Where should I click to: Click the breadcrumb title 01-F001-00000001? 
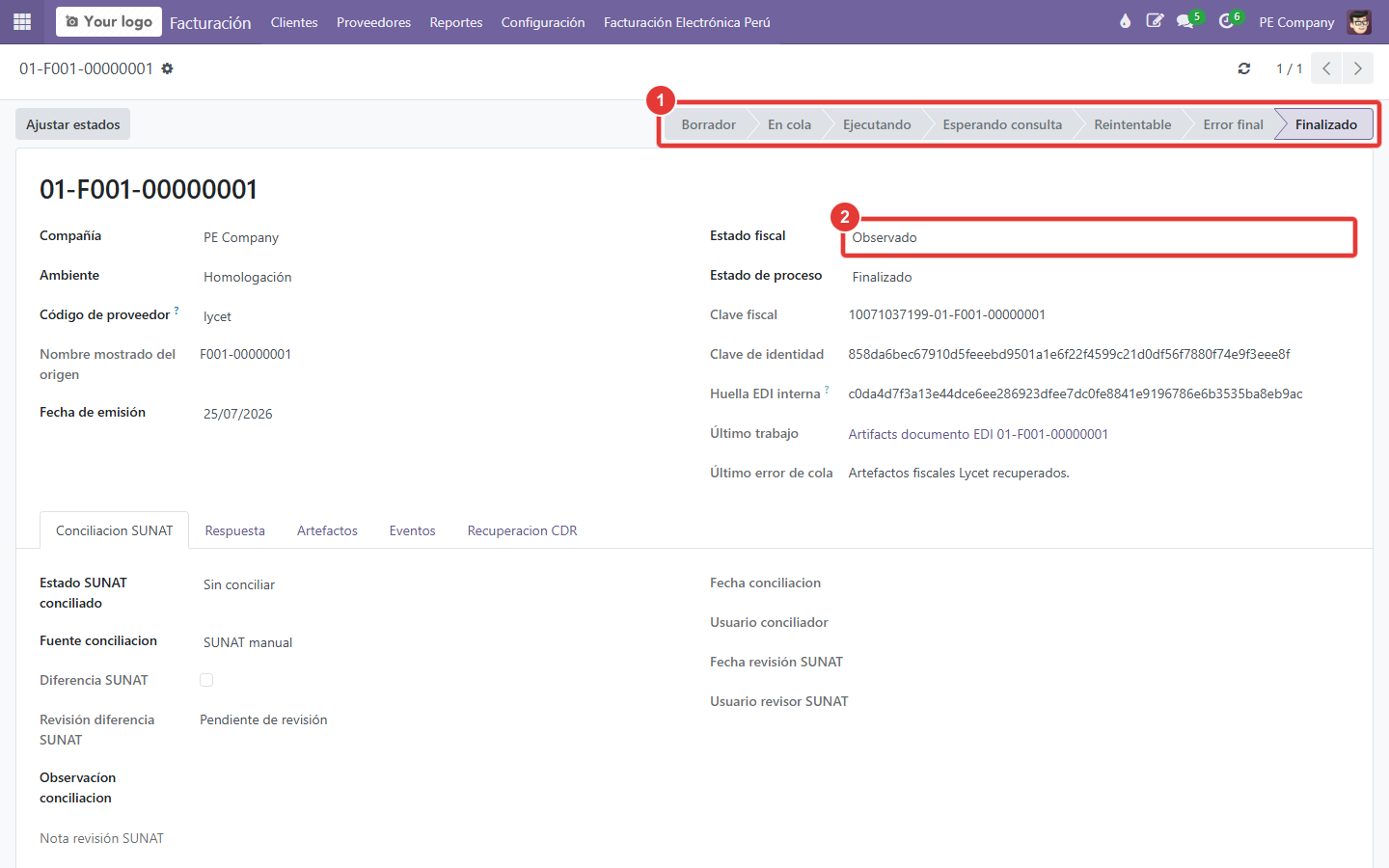[x=86, y=68]
